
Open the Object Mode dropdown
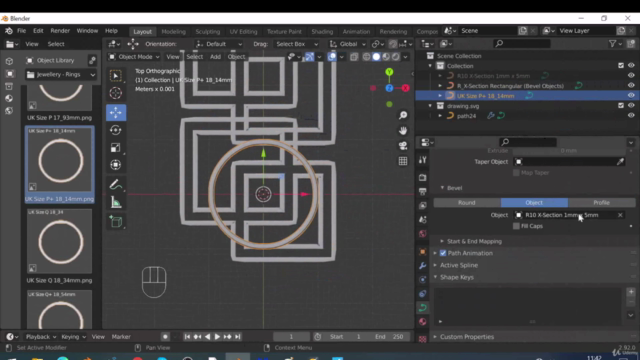tap(134, 57)
